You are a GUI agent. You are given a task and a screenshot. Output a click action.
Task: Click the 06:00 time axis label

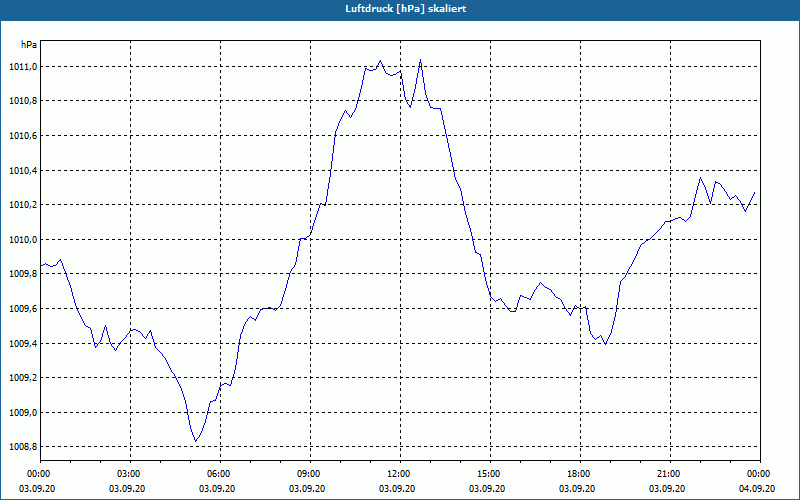click(x=217, y=474)
